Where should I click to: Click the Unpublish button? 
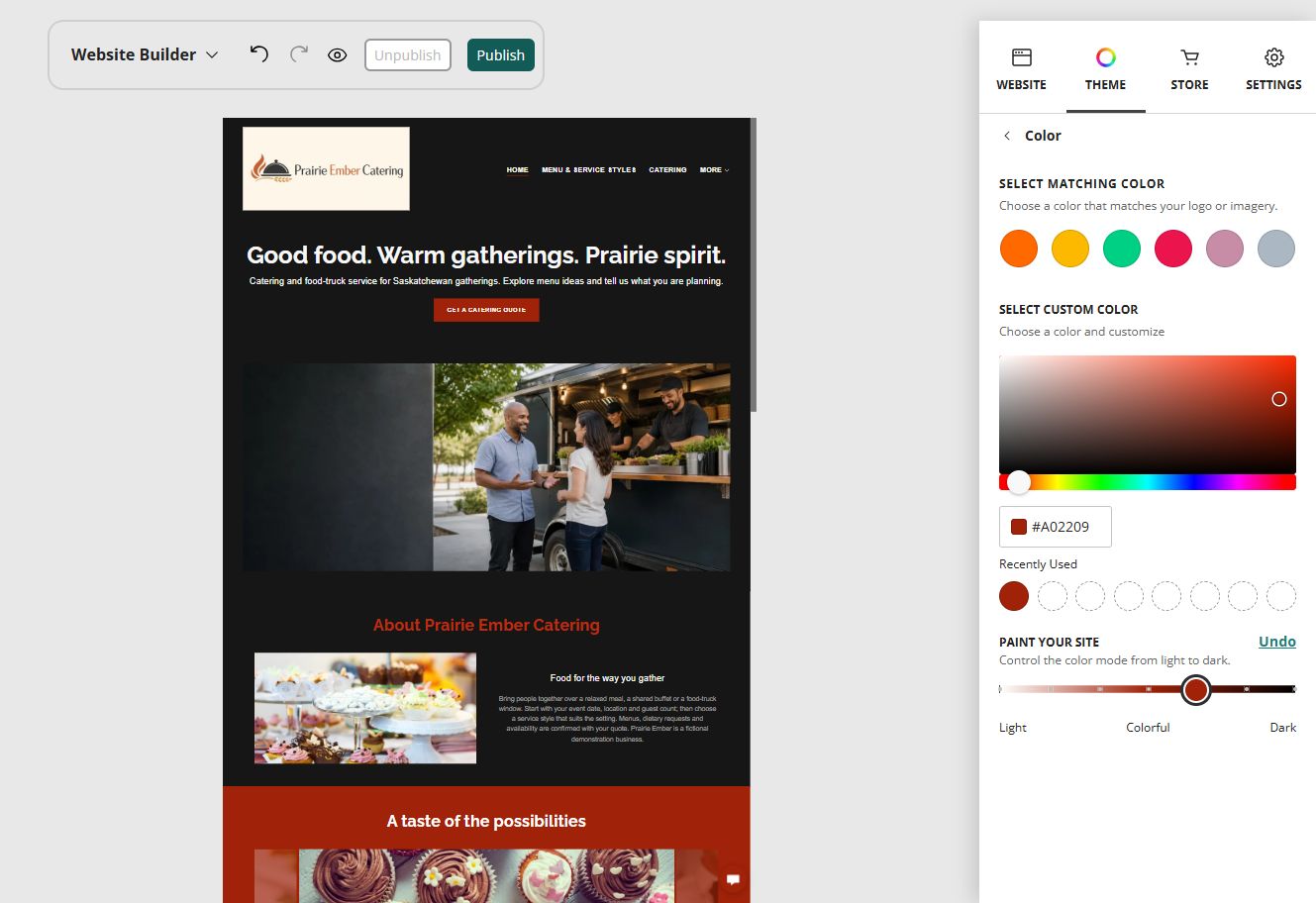click(x=408, y=55)
